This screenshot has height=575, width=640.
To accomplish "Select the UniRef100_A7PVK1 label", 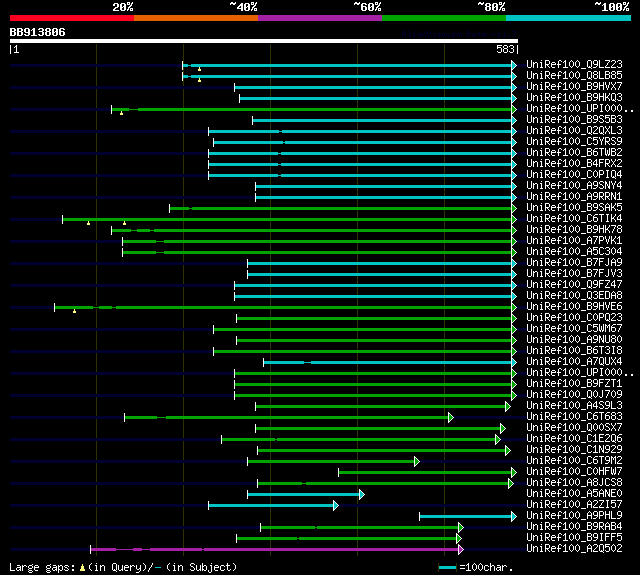I will [x=574, y=240].
